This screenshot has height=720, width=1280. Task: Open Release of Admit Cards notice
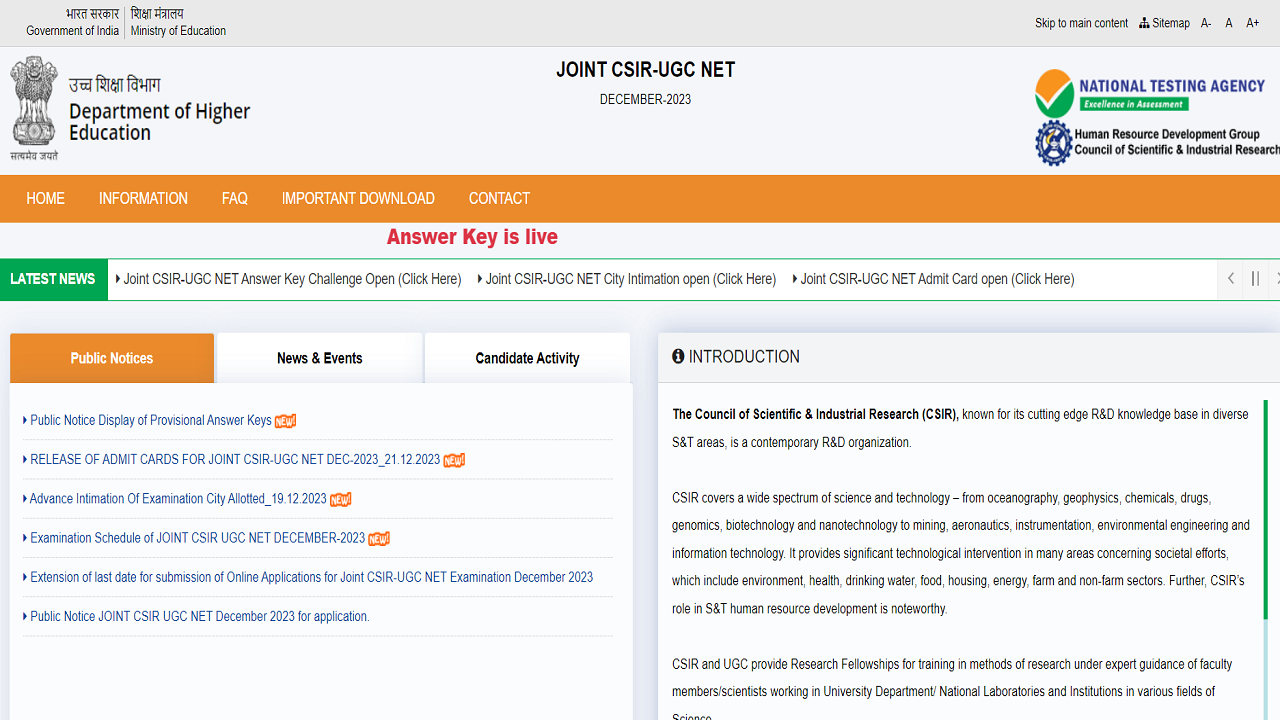point(235,460)
